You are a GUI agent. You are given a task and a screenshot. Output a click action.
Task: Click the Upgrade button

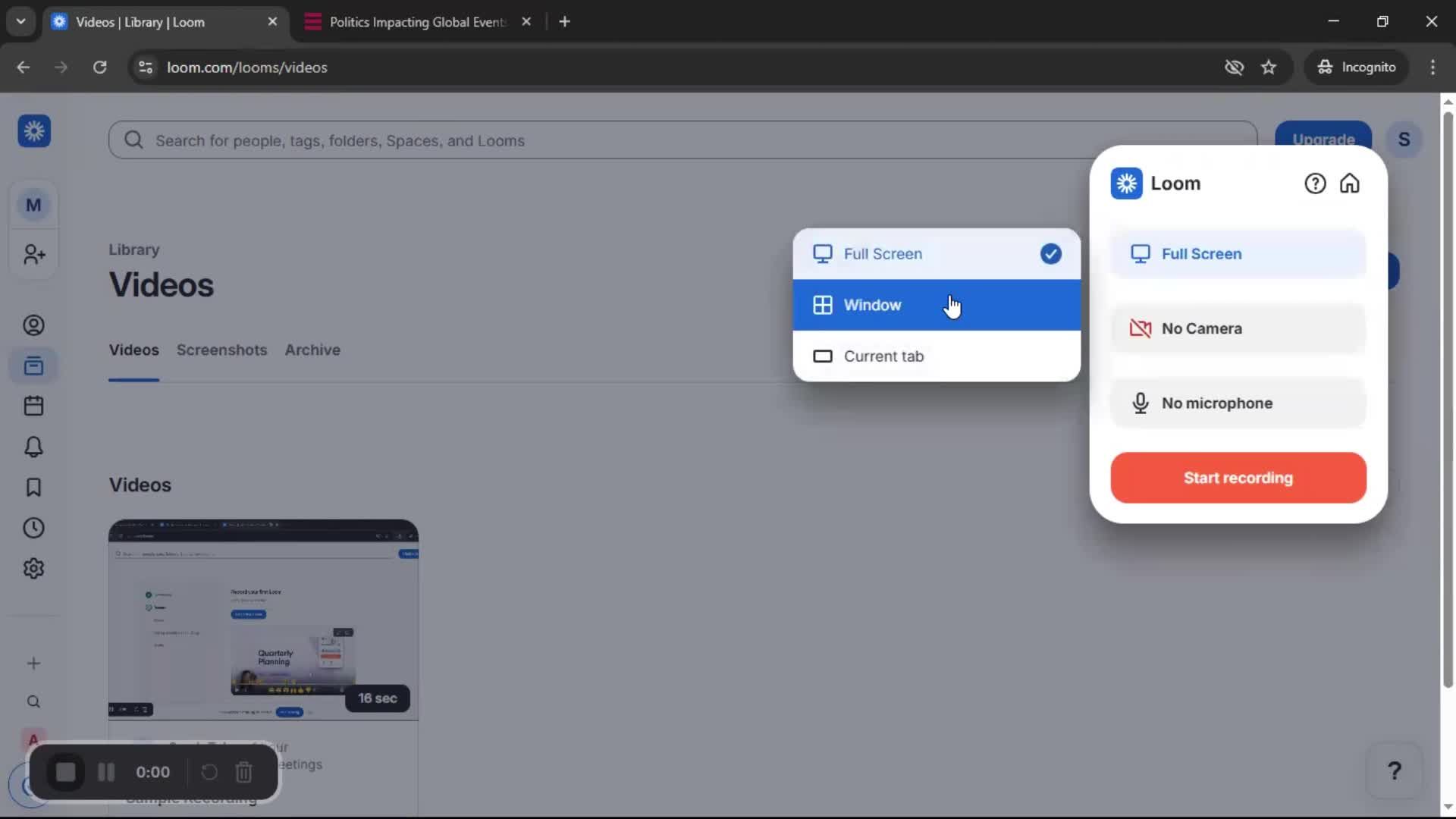1323,140
